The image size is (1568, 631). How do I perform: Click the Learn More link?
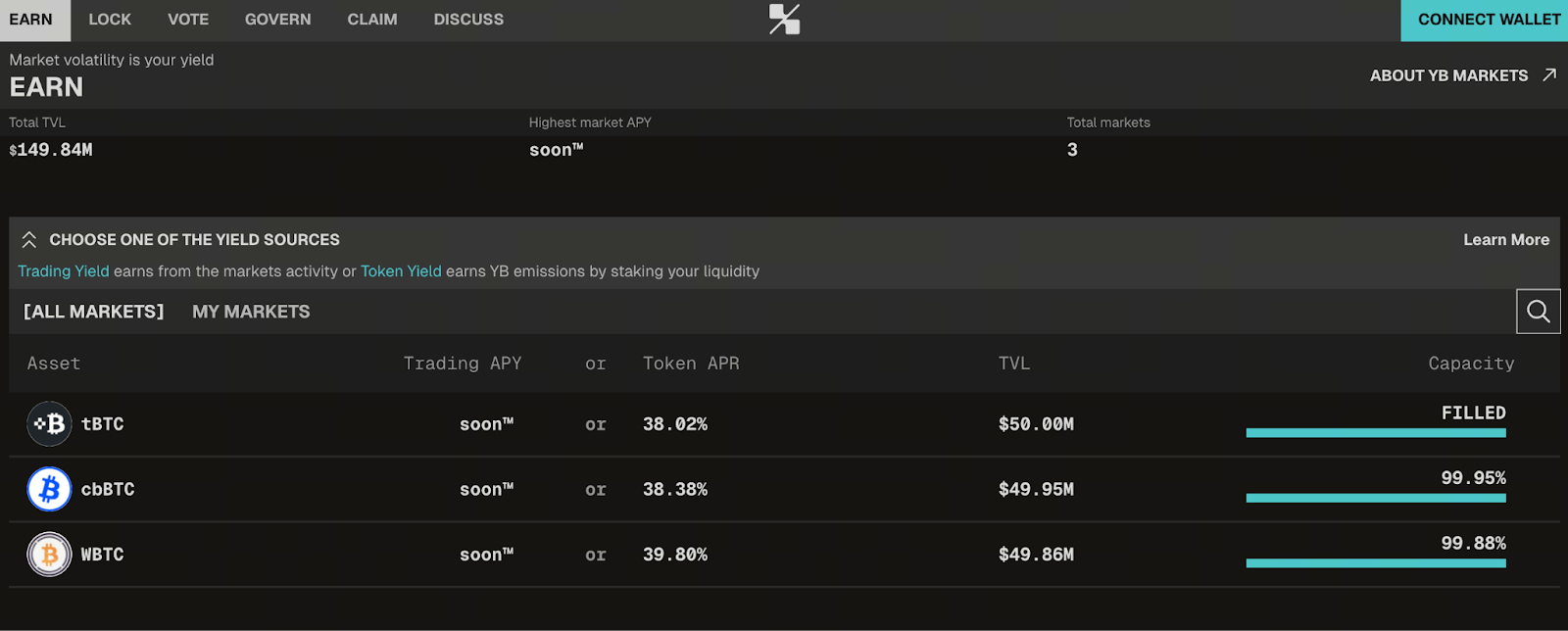click(x=1505, y=240)
